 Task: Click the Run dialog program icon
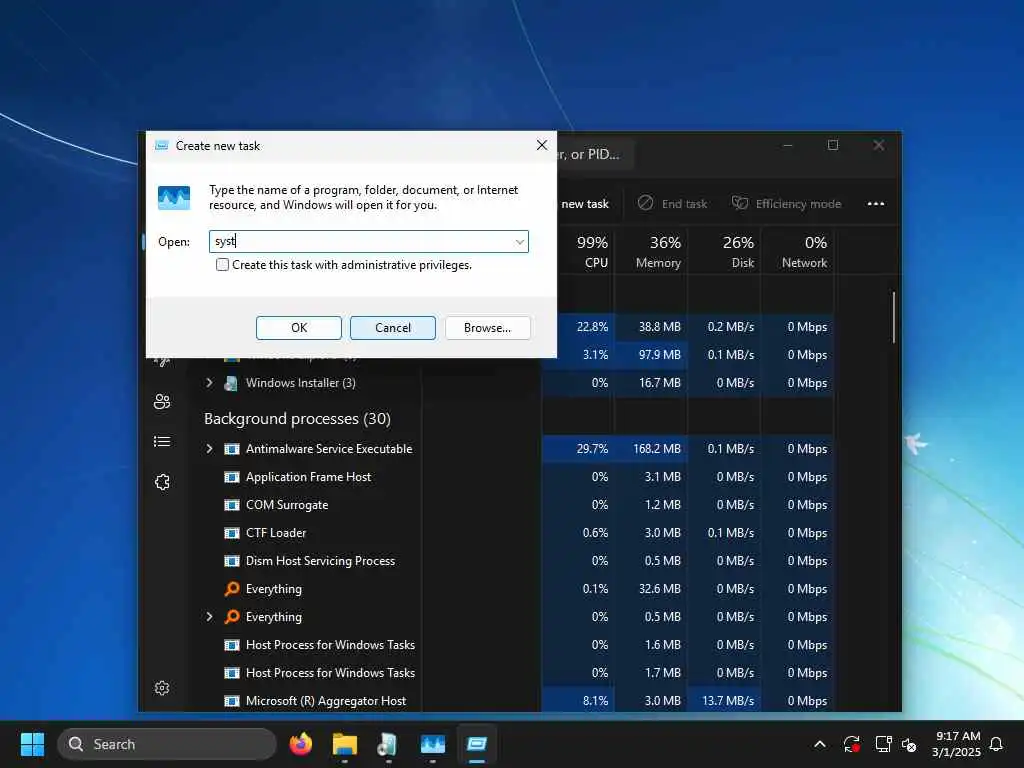pyautogui.click(x=174, y=197)
